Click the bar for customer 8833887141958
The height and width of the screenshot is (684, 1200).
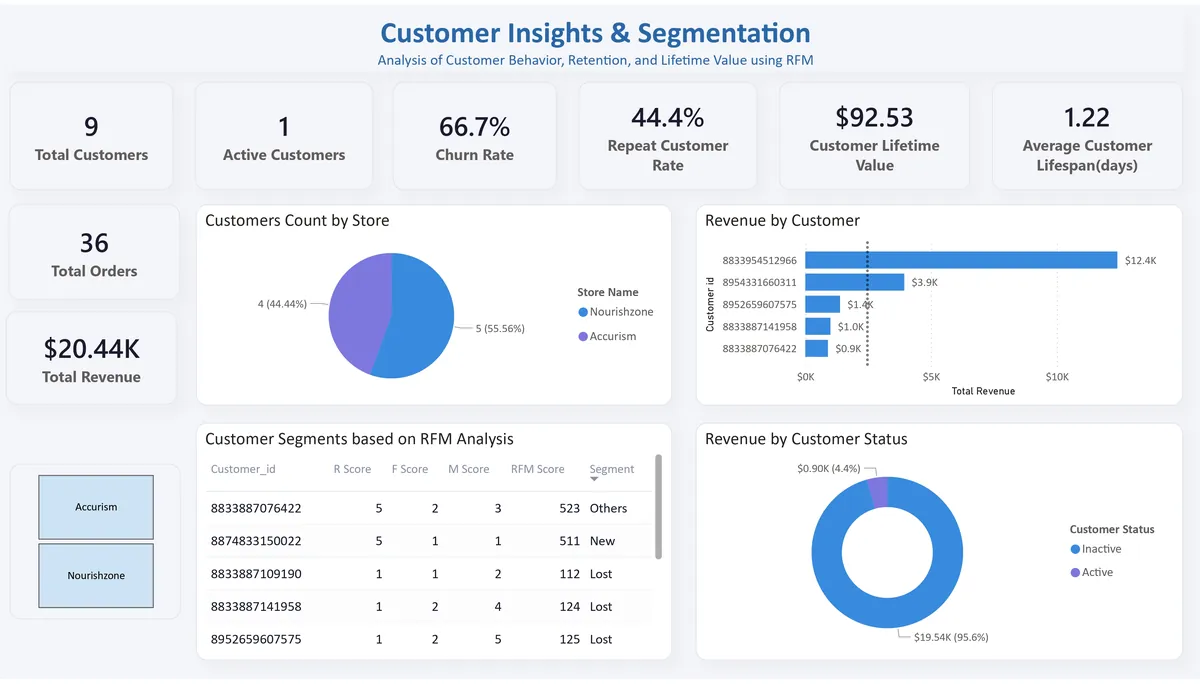pyautogui.click(x=818, y=326)
